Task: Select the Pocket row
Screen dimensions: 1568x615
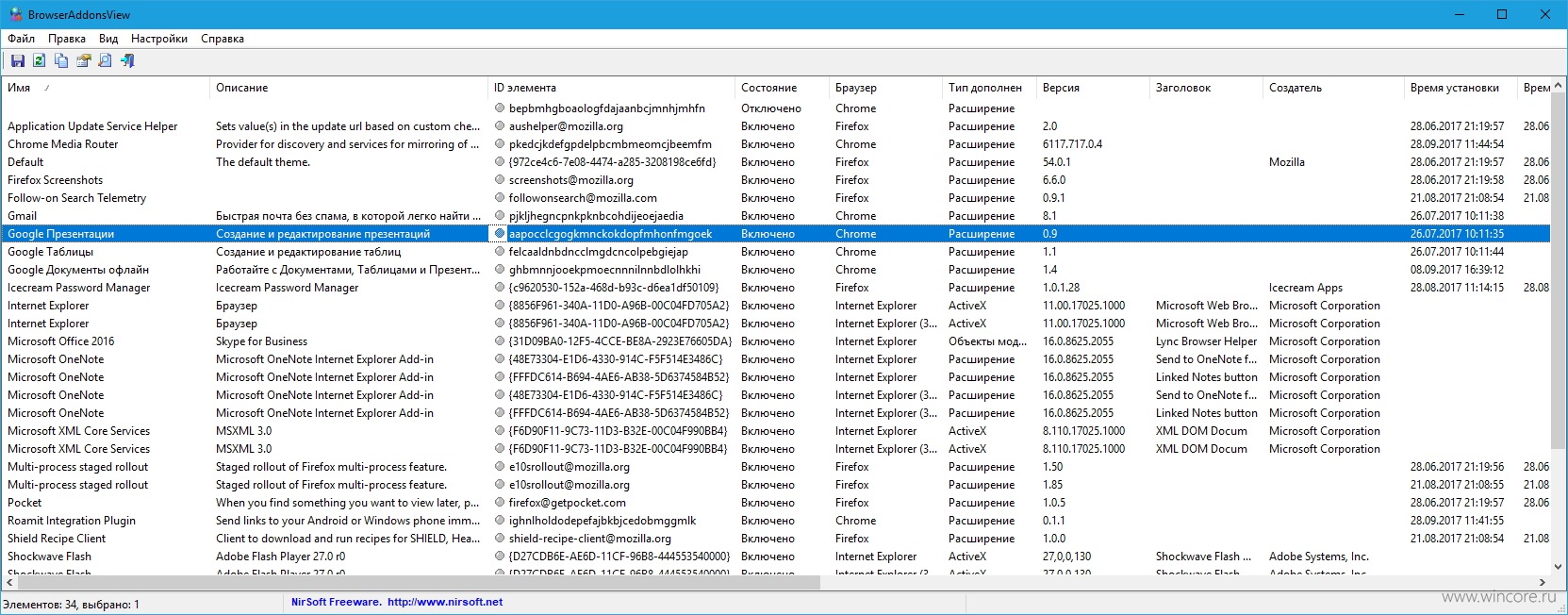Action: coord(776,503)
